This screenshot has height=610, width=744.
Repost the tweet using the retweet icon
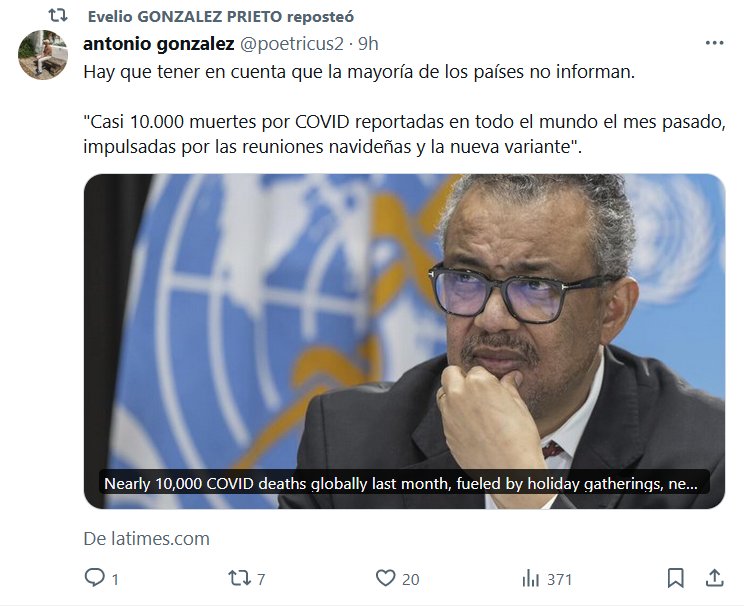239,578
